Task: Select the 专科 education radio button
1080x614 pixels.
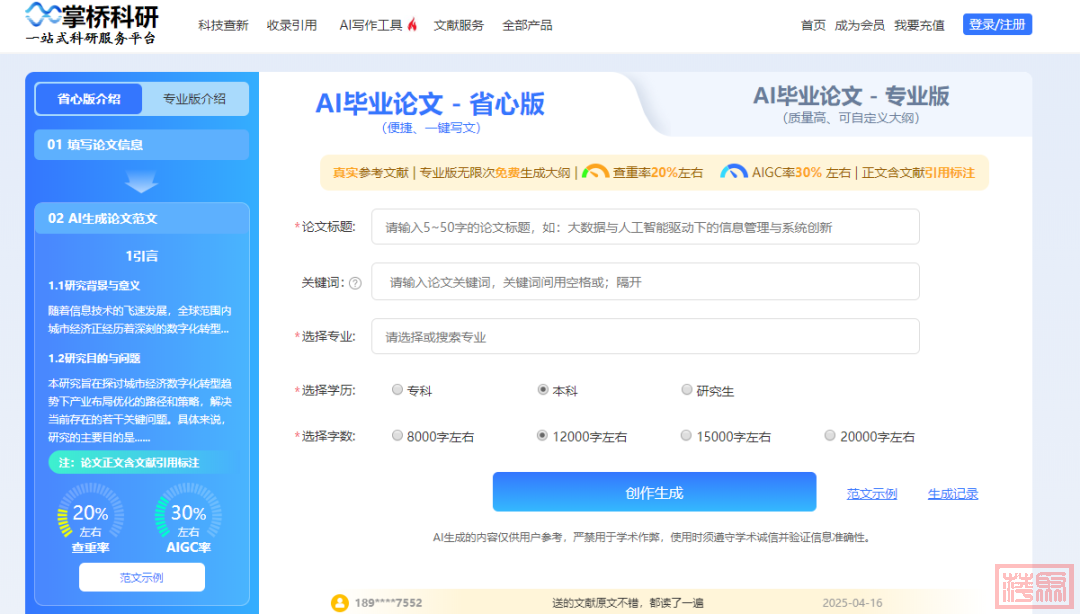Action: tap(397, 390)
